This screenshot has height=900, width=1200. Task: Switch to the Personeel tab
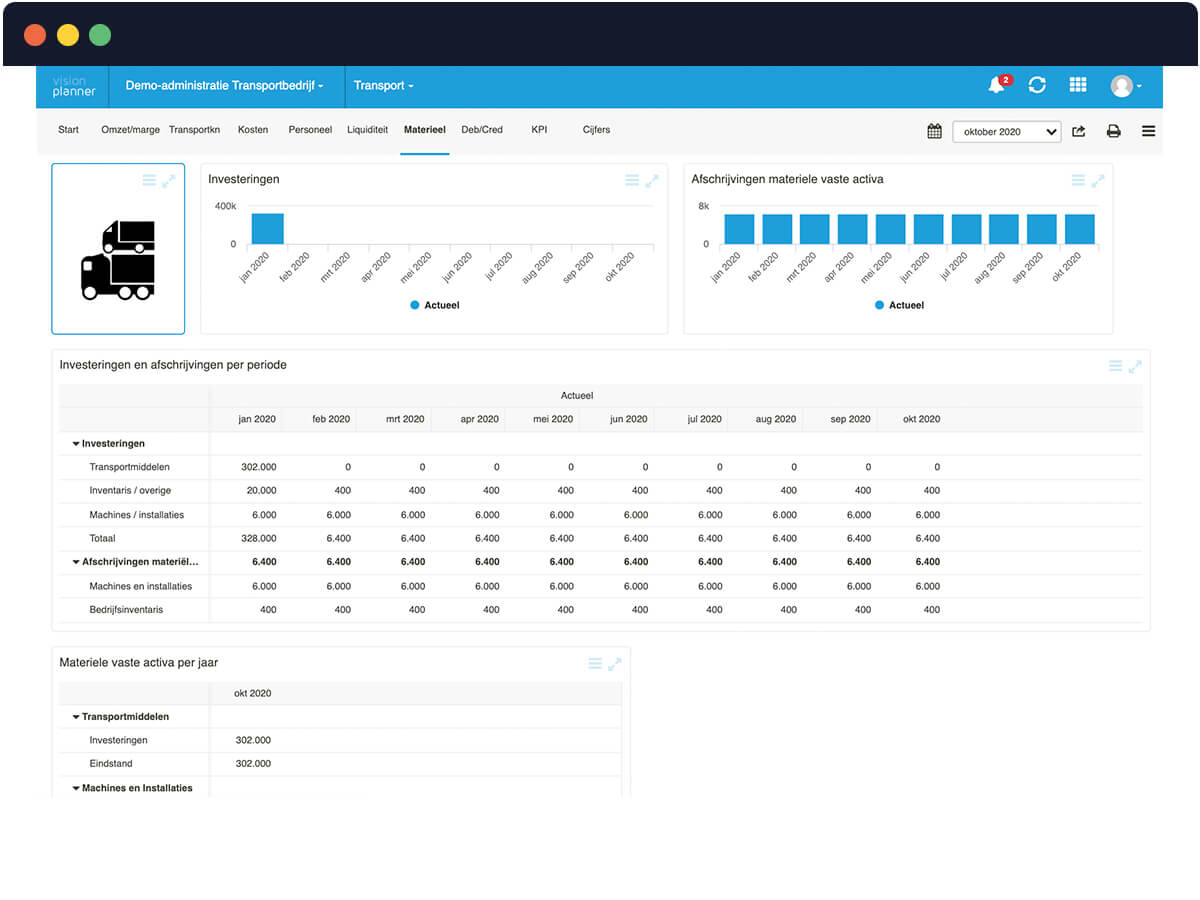coord(310,130)
